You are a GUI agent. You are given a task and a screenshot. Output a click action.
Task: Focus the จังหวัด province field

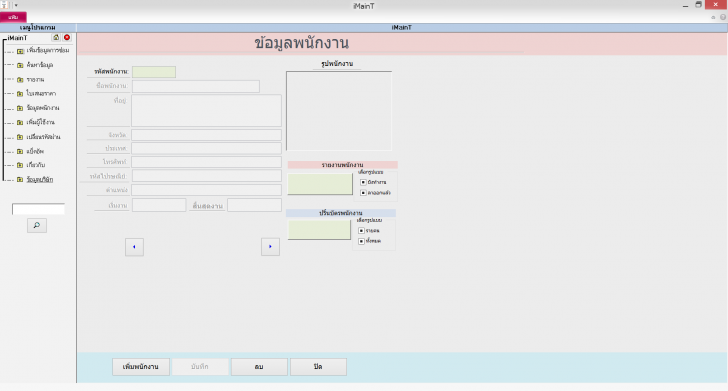206,135
